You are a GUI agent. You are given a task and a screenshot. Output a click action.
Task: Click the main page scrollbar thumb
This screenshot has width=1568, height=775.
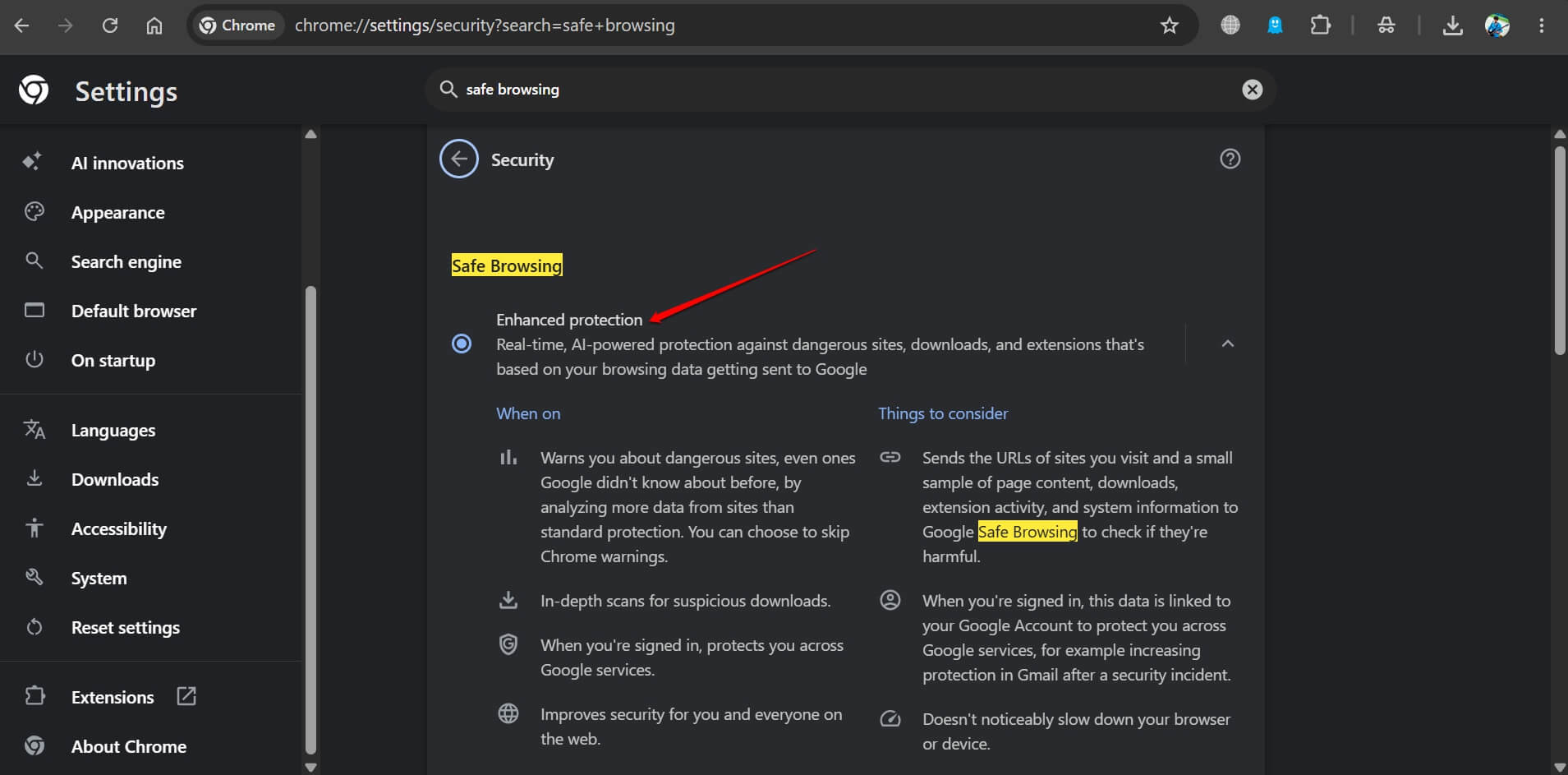pyautogui.click(x=1560, y=251)
